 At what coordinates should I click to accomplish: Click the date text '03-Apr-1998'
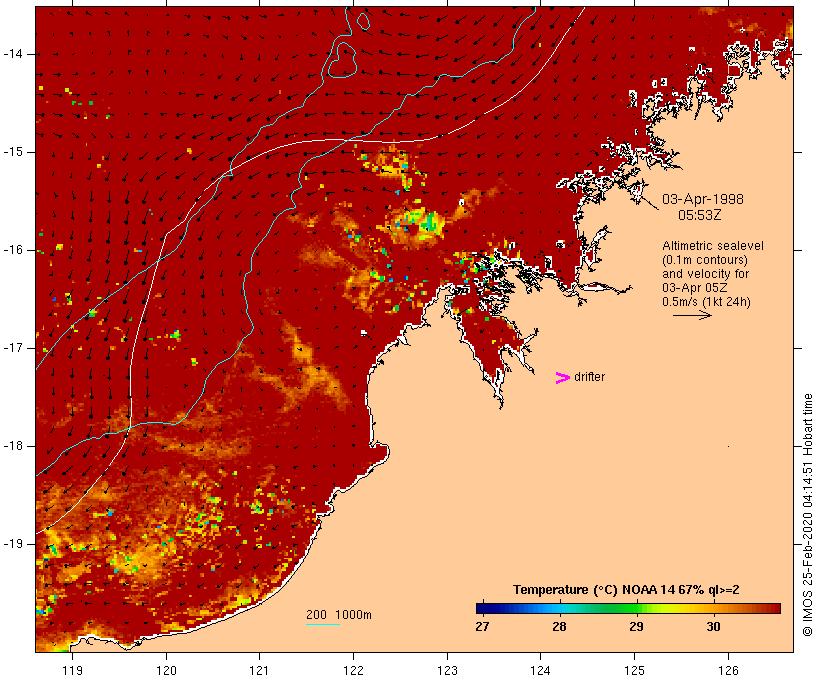point(702,199)
